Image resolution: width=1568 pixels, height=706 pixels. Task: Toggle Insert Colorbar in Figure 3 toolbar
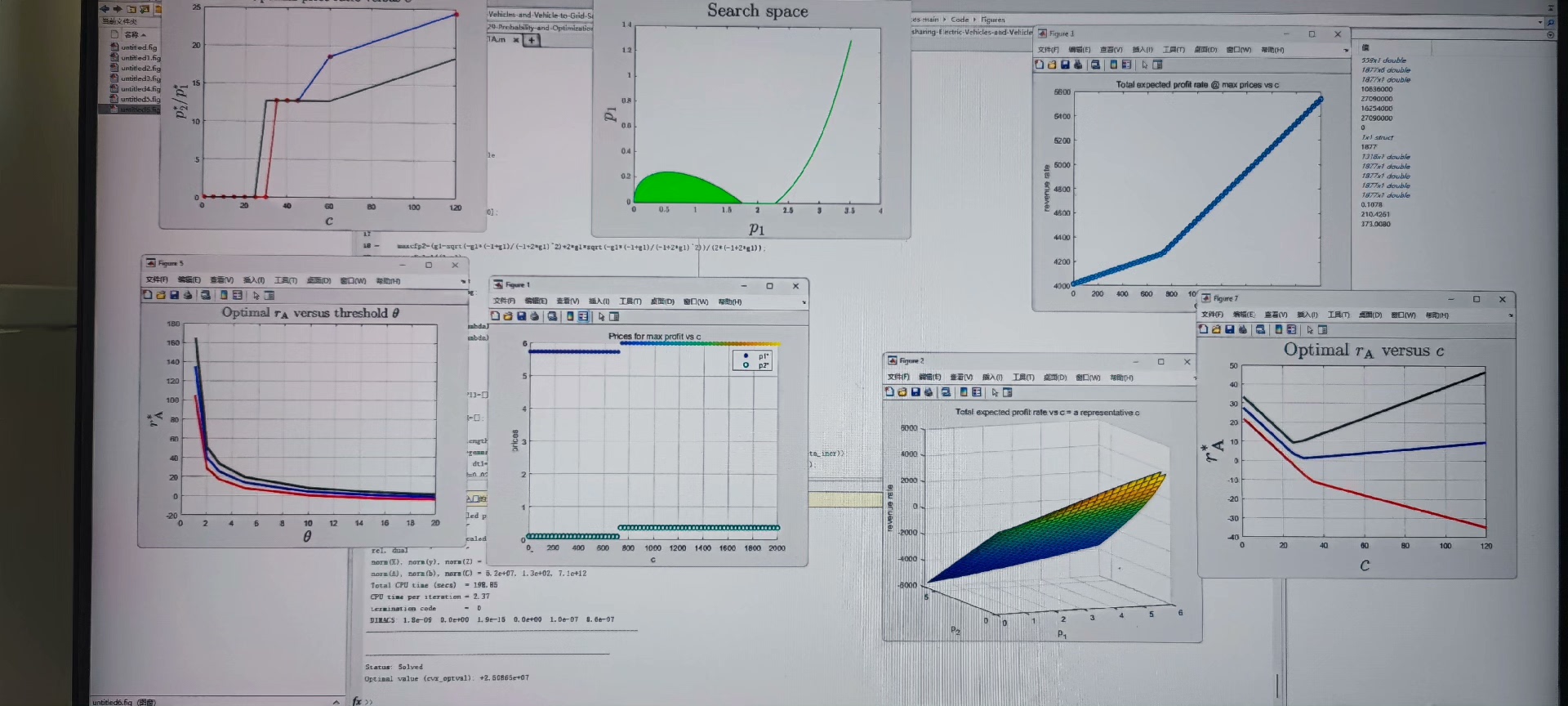point(1114,65)
